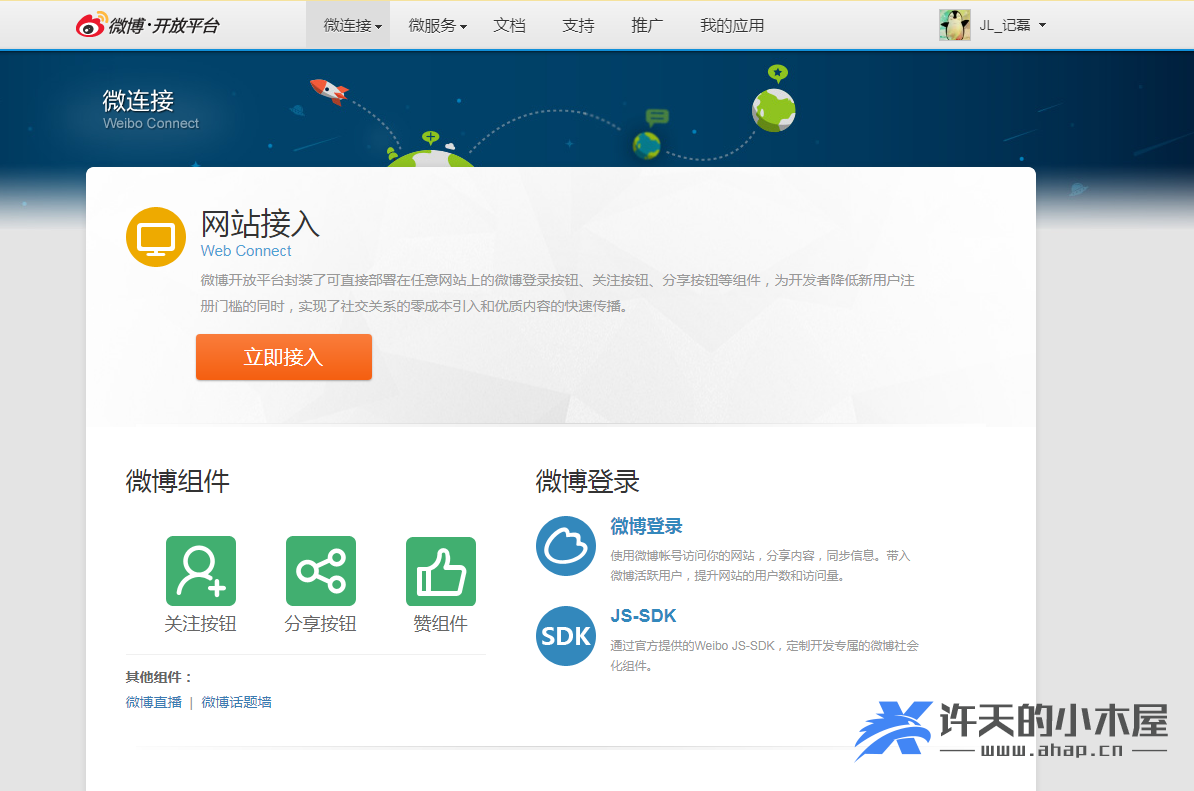Click the 其他组件： label

coord(159,677)
